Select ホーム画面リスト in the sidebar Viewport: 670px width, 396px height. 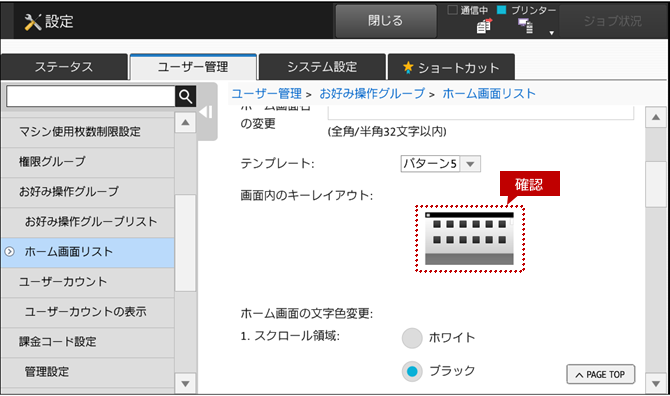[88, 252]
